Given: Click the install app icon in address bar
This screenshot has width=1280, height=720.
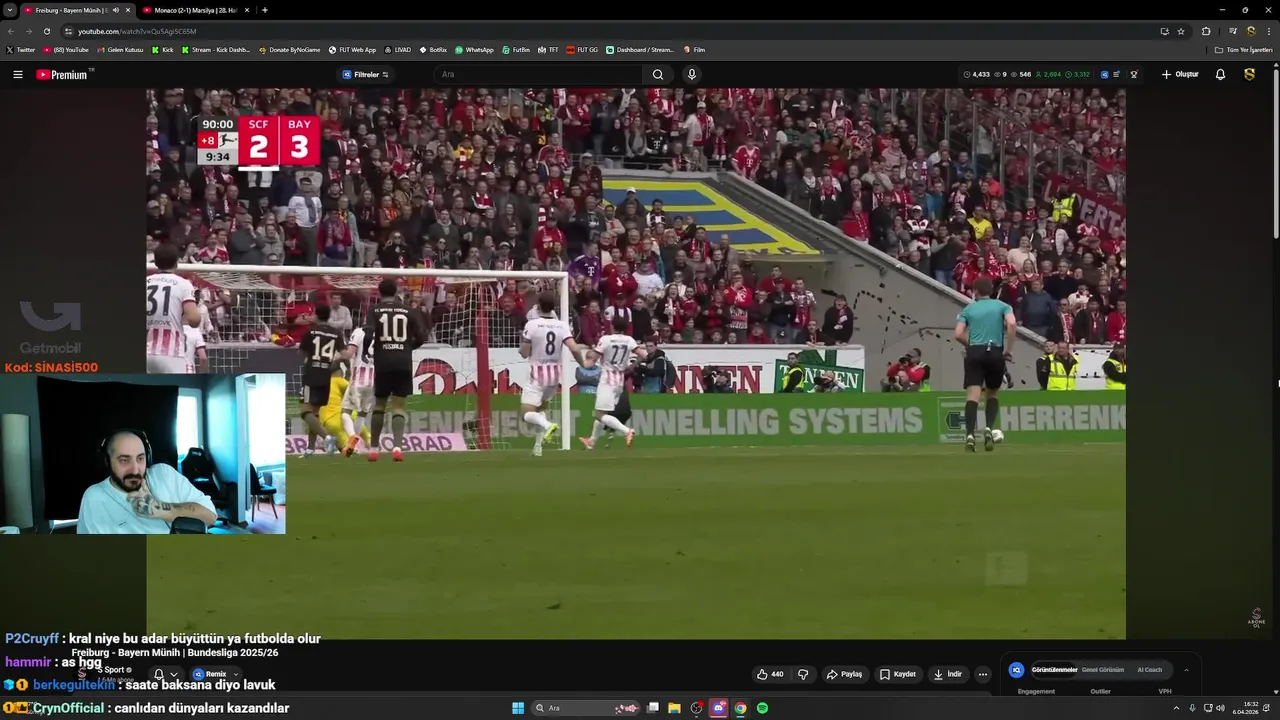Looking at the screenshot, I should click(x=1164, y=31).
